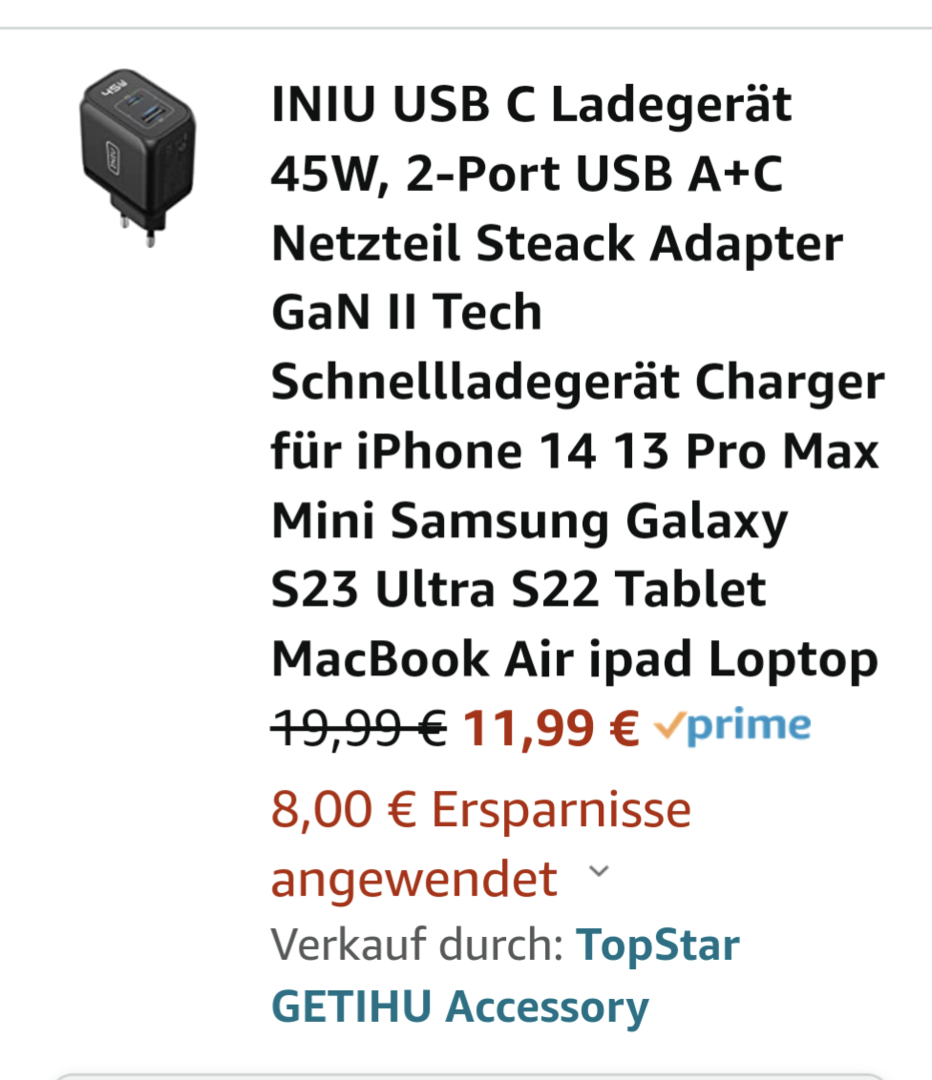Click 'Netzteil Steack Adapter' title line
The width and height of the screenshot is (932, 1080).
(557, 244)
